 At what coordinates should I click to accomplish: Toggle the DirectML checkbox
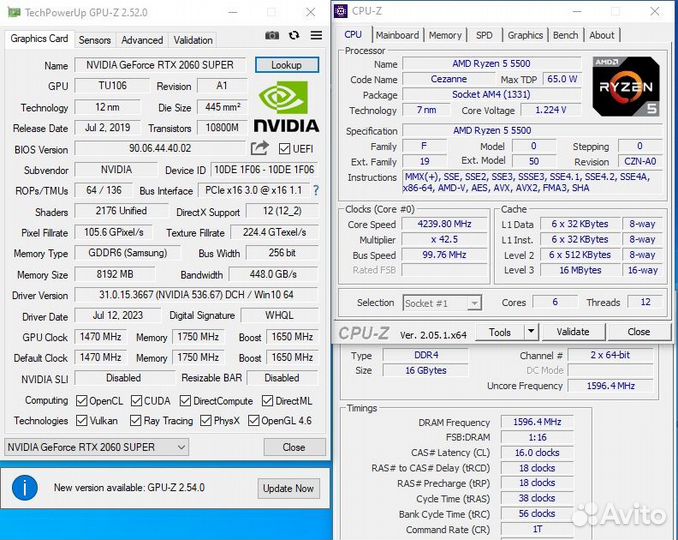pos(267,401)
